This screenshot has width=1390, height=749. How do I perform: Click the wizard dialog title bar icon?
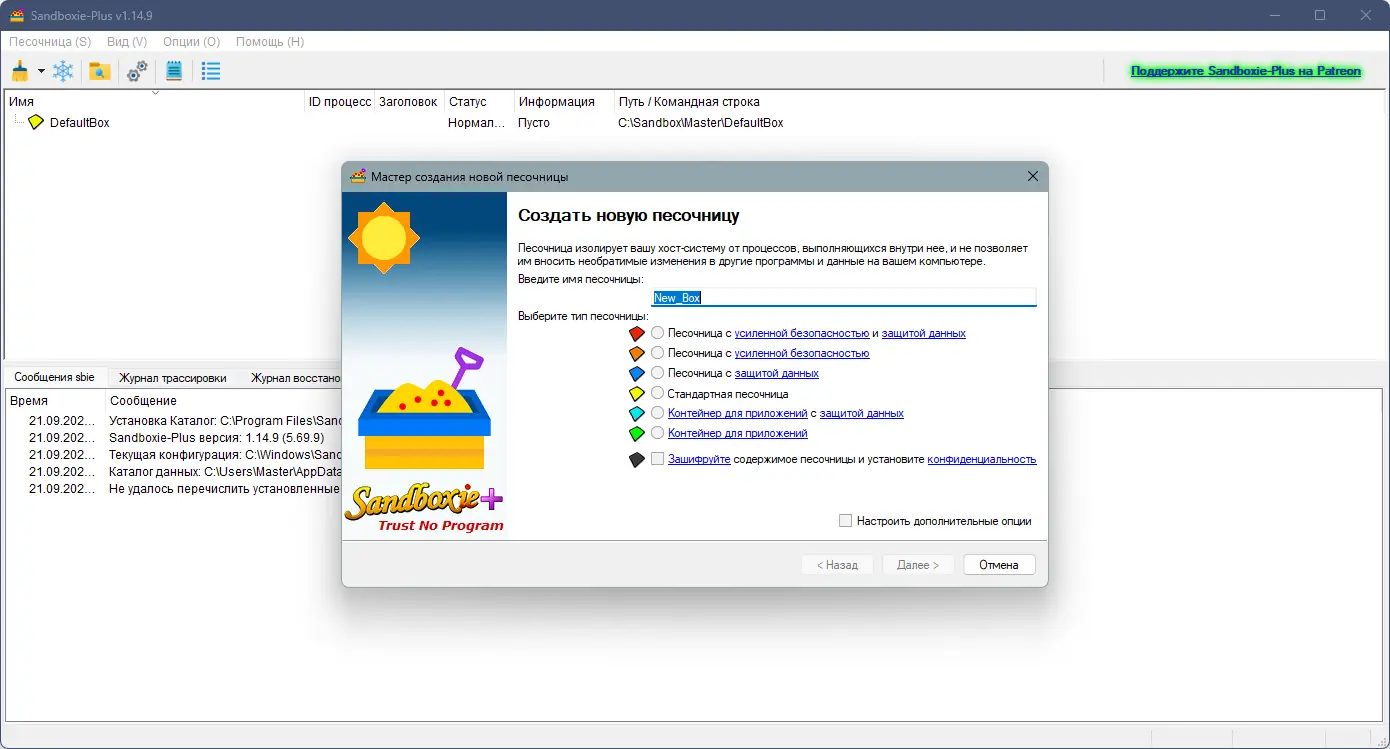[358, 176]
